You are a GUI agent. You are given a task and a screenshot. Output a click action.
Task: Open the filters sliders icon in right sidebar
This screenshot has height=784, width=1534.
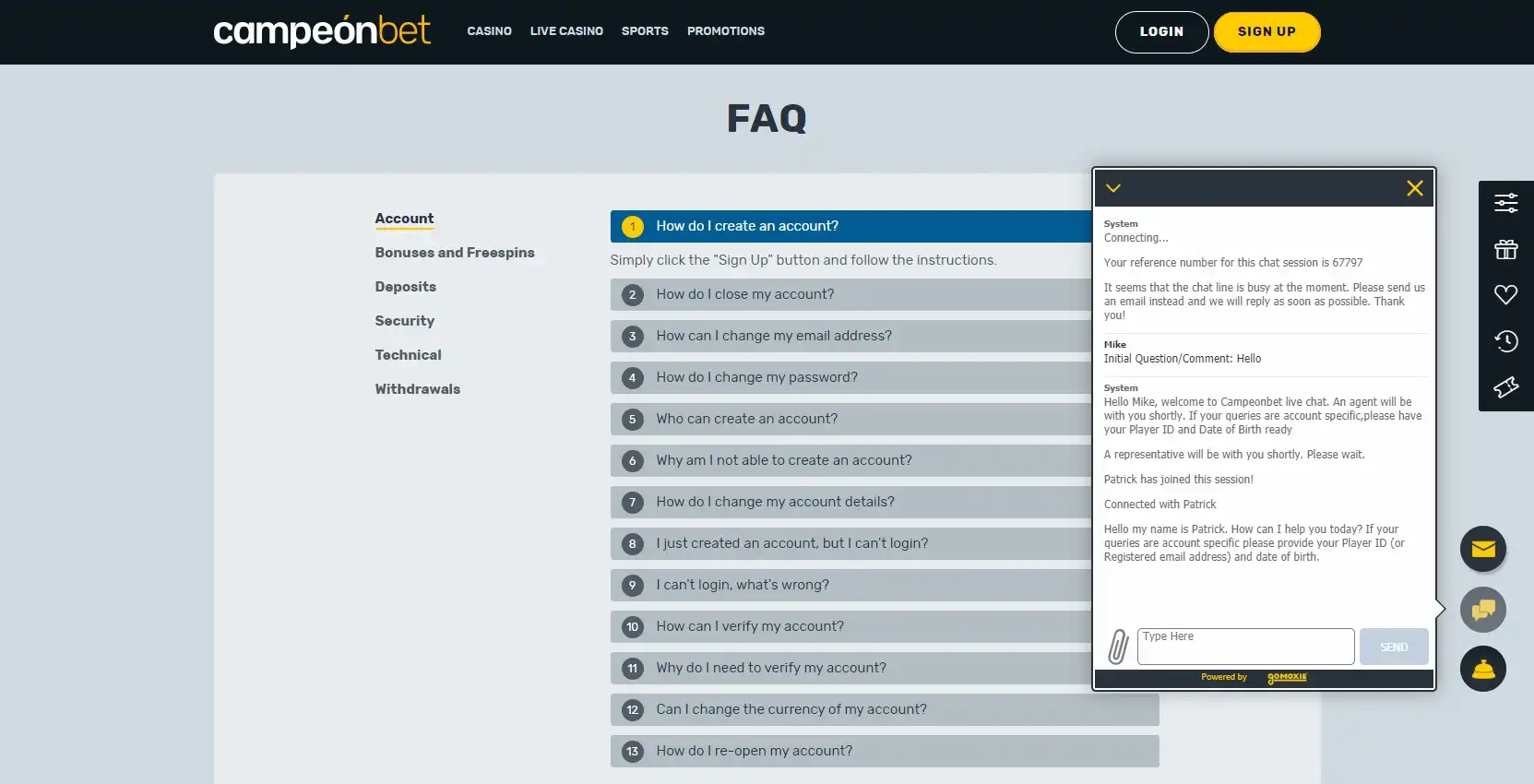[1505, 204]
